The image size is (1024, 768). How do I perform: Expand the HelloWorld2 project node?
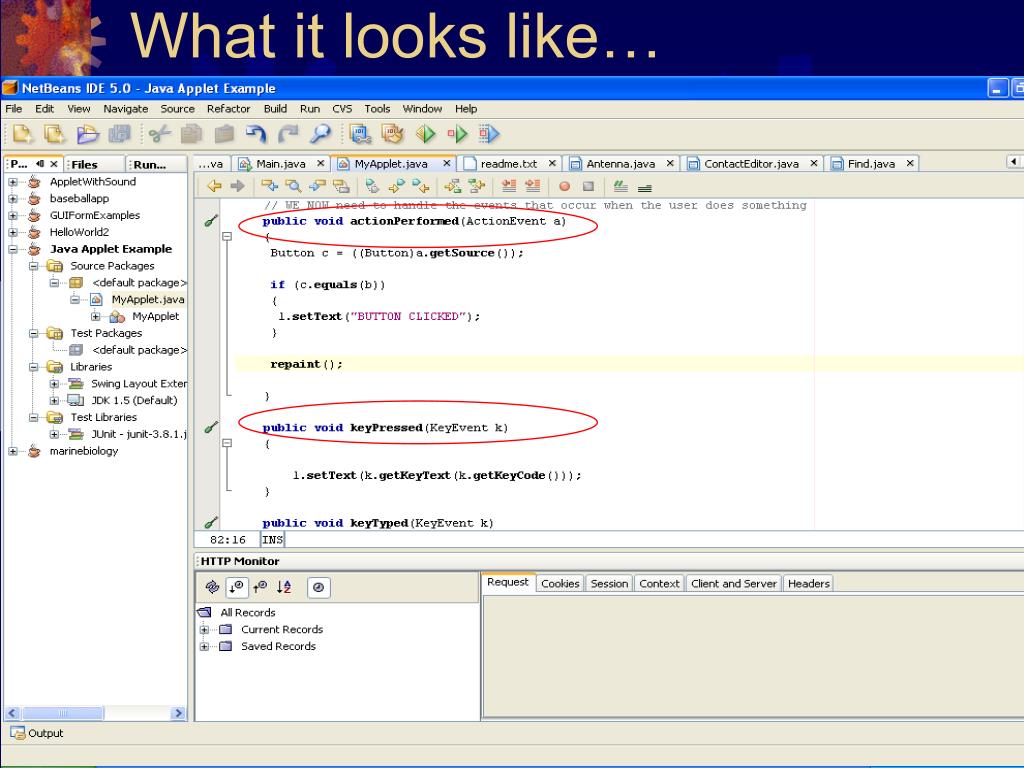[x=13, y=232]
